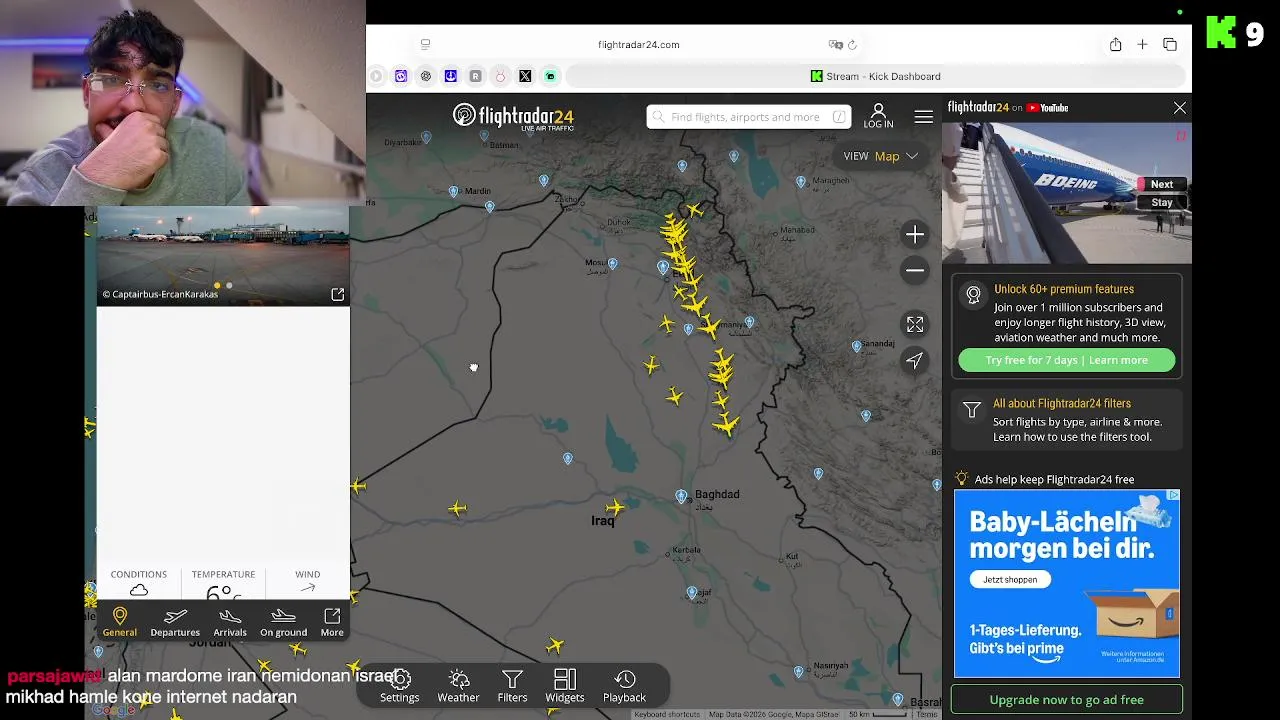
Task: Select Mardin airport pin
Action: tap(454, 191)
